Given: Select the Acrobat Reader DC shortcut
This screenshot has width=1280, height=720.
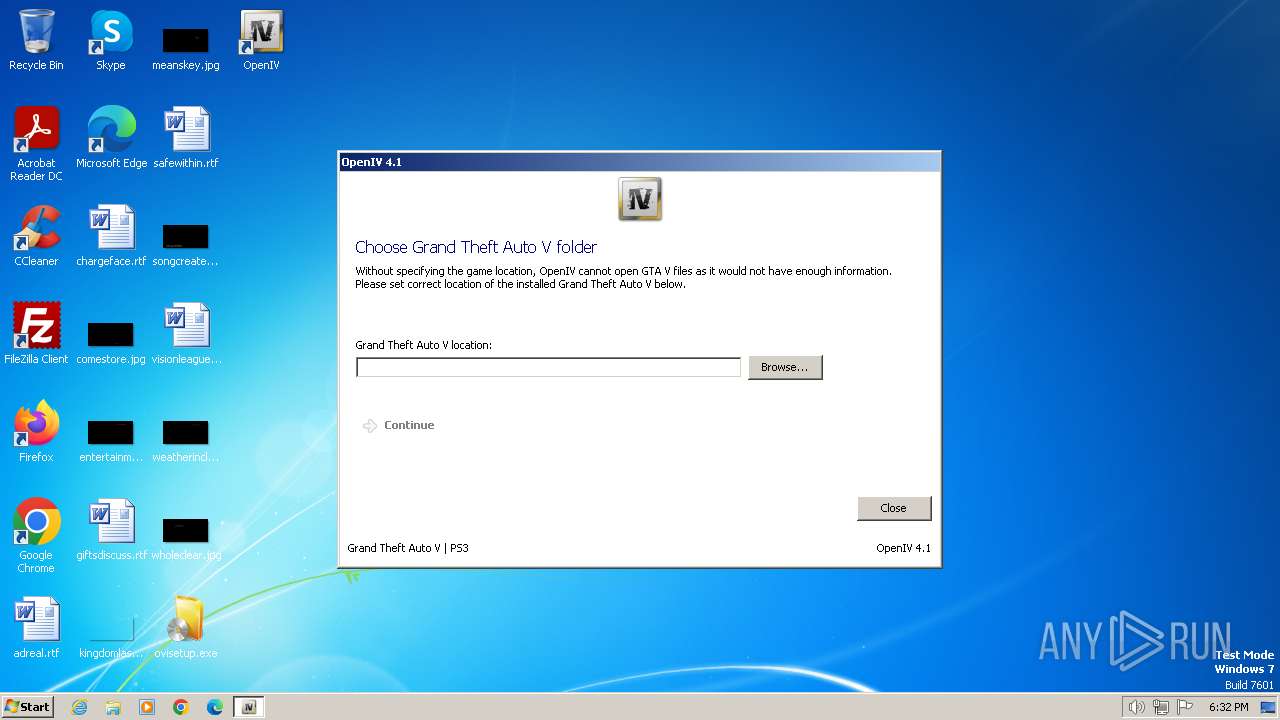Looking at the screenshot, I should (x=36, y=144).
